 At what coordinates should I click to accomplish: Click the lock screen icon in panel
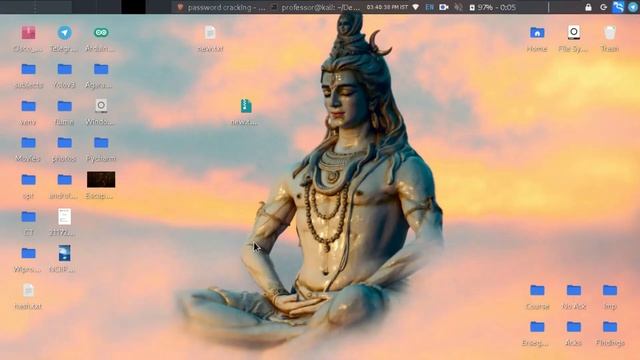(x=588, y=7)
